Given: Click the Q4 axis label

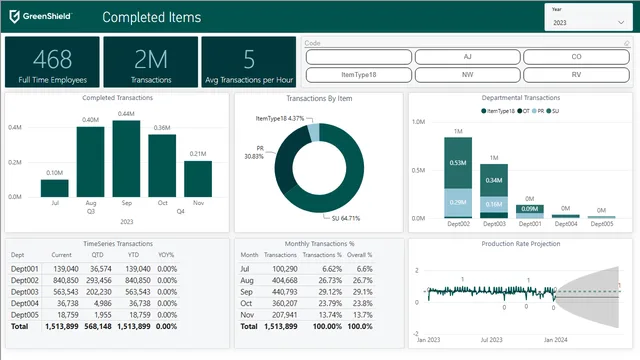Looking at the screenshot, I should click(x=180, y=211).
